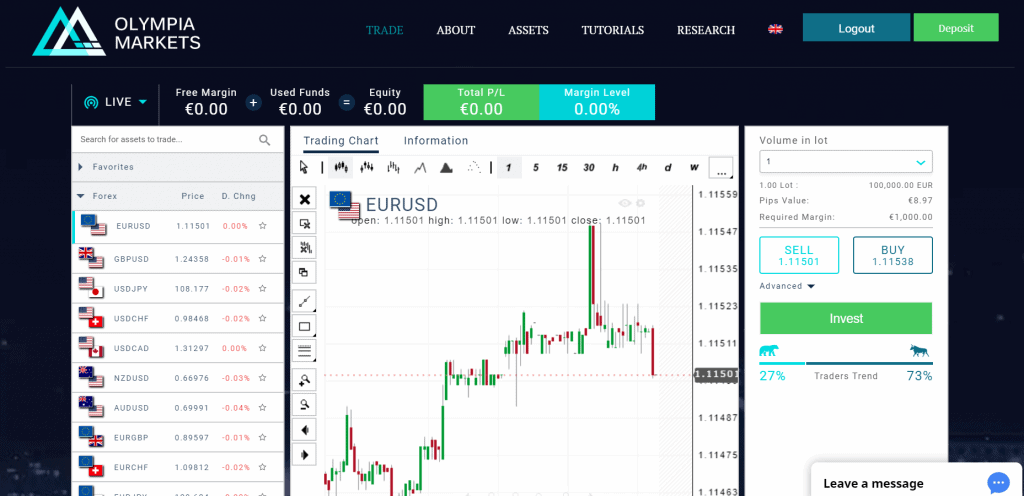
Task: Open the LIVE account dropdown
Action: (x=116, y=102)
